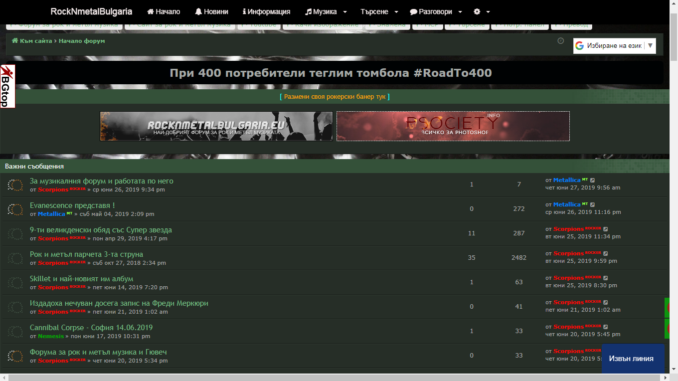
Task: Open Информация in the top navigation
Action: [x=266, y=12]
